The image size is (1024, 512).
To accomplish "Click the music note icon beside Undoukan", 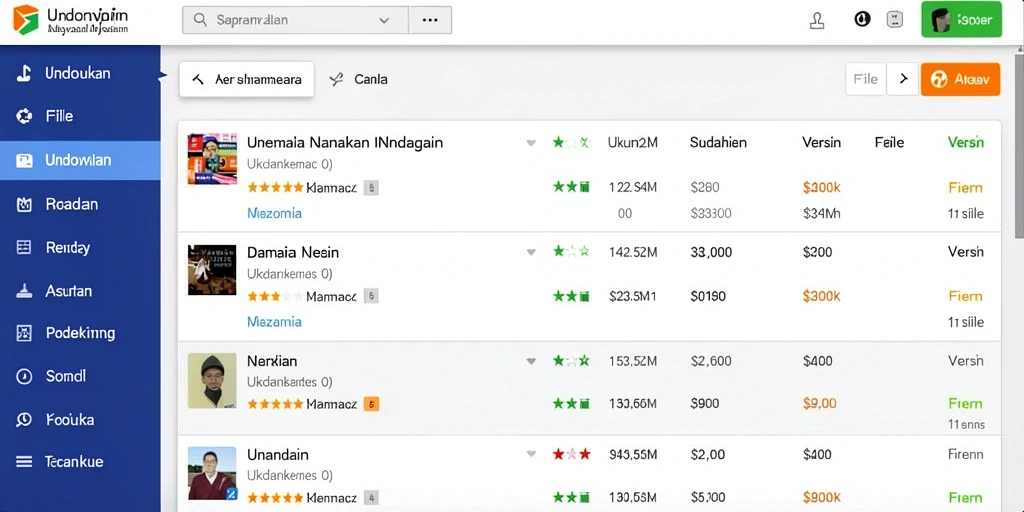I will pyautogui.click(x=24, y=73).
